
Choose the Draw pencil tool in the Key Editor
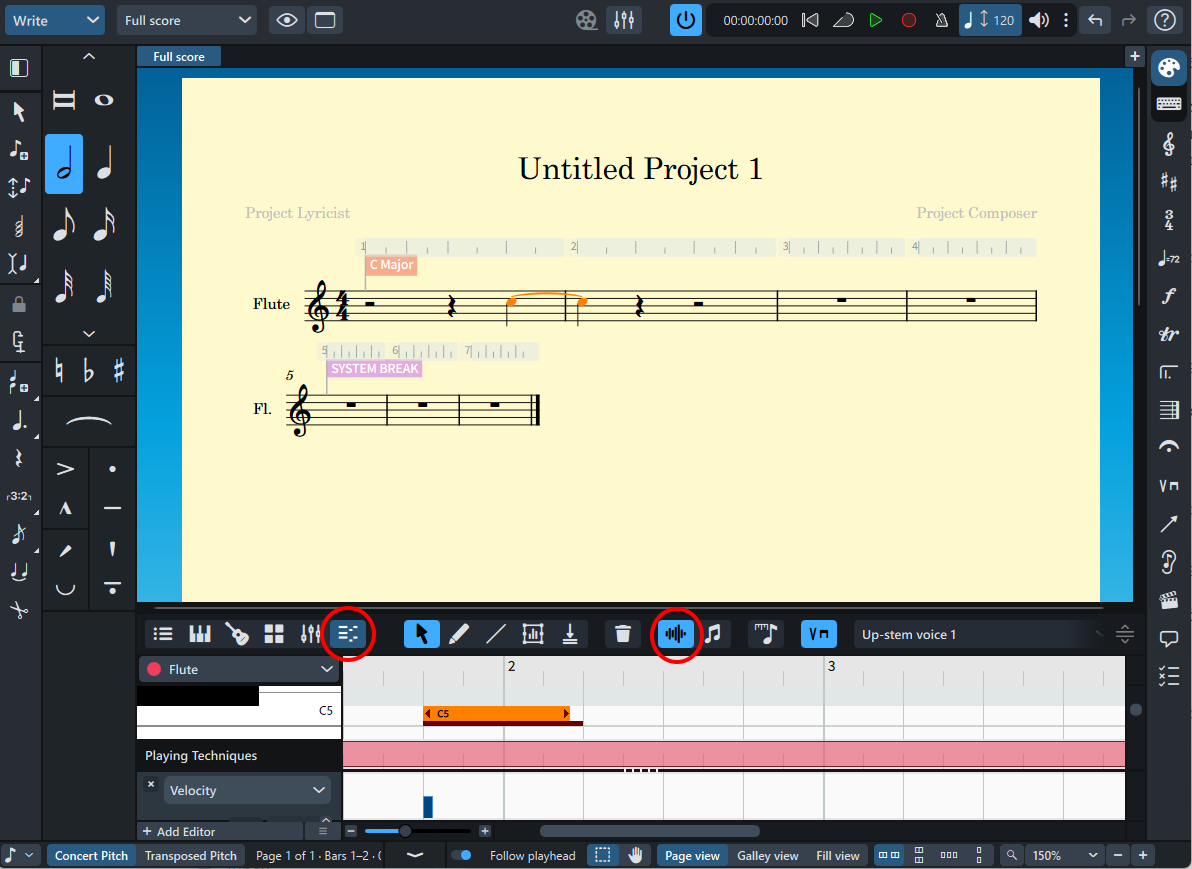[x=458, y=633]
